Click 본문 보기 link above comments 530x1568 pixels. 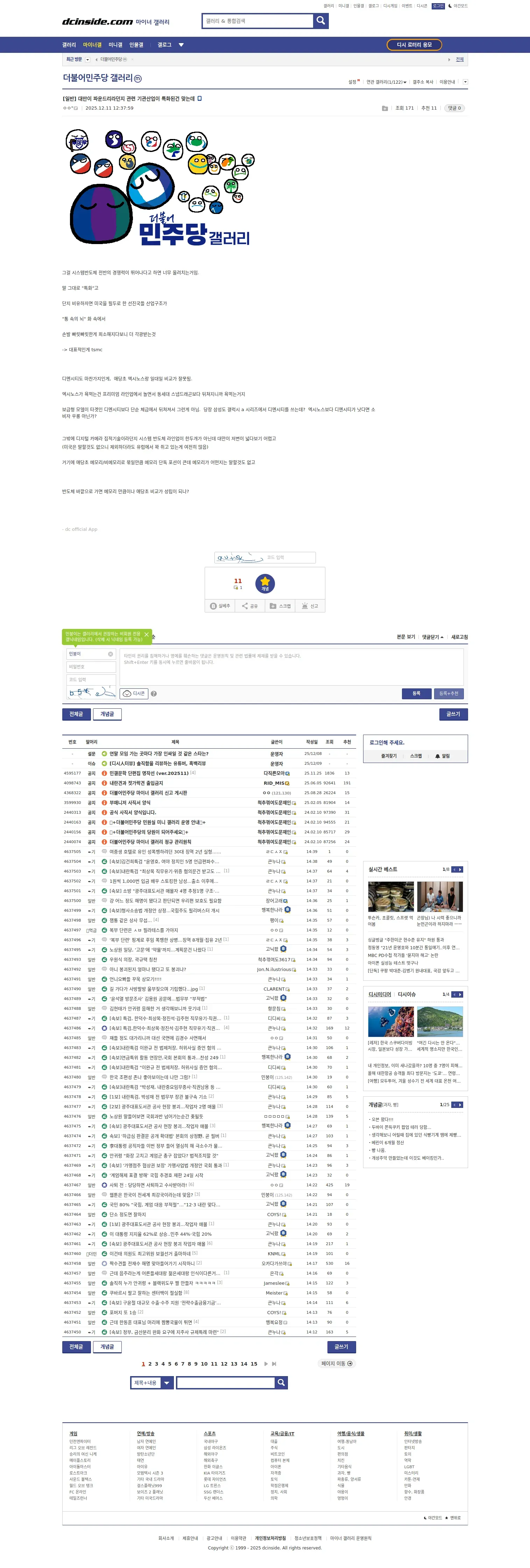(406, 637)
